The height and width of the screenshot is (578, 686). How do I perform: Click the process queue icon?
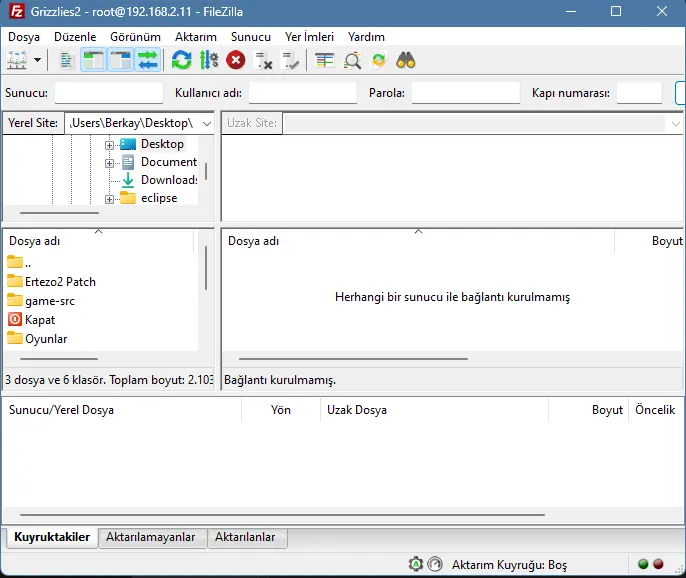tap(208, 60)
